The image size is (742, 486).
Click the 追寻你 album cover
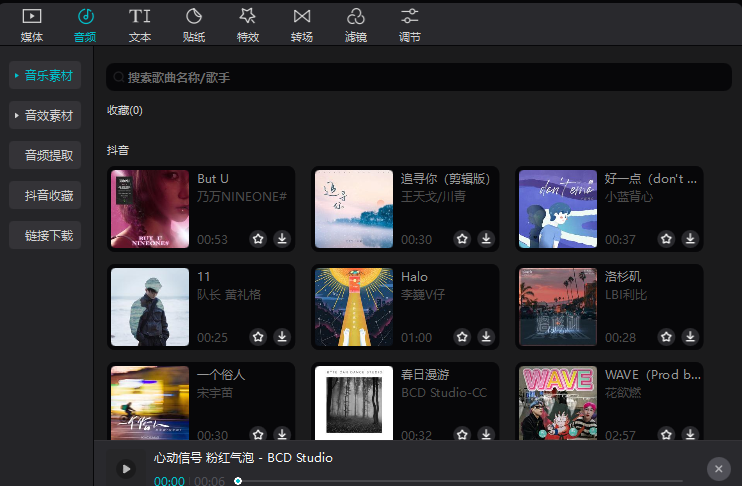354,209
